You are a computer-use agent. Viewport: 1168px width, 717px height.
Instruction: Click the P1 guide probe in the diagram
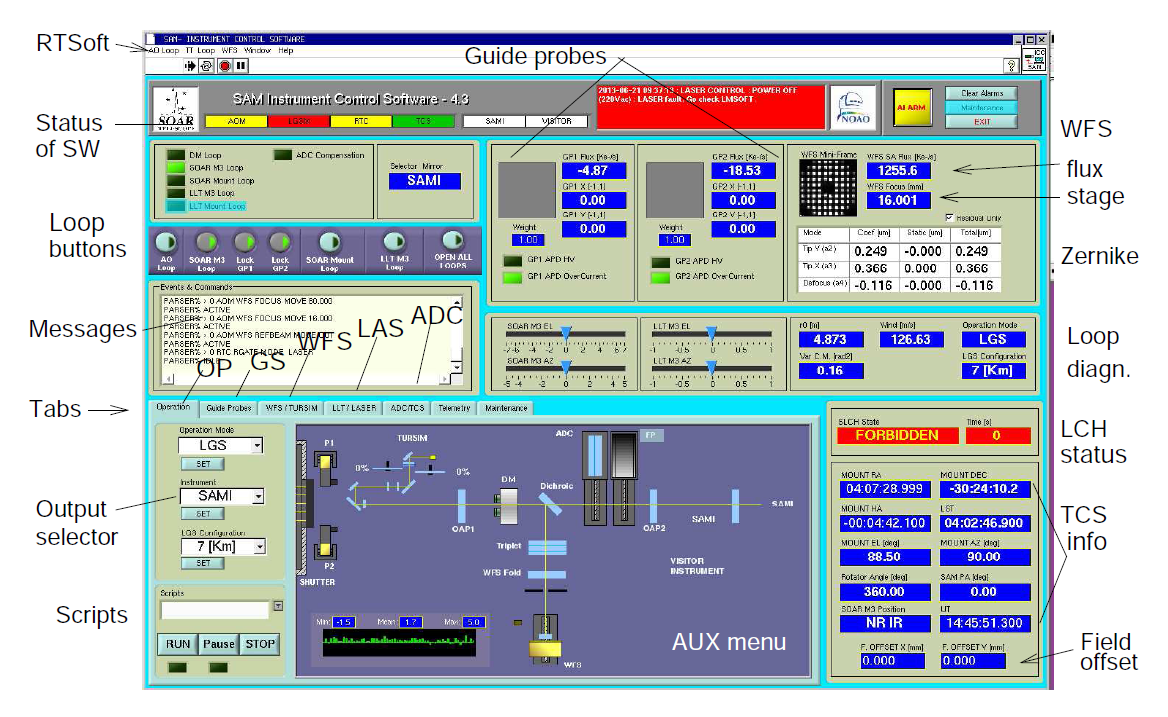coord(326,468)
